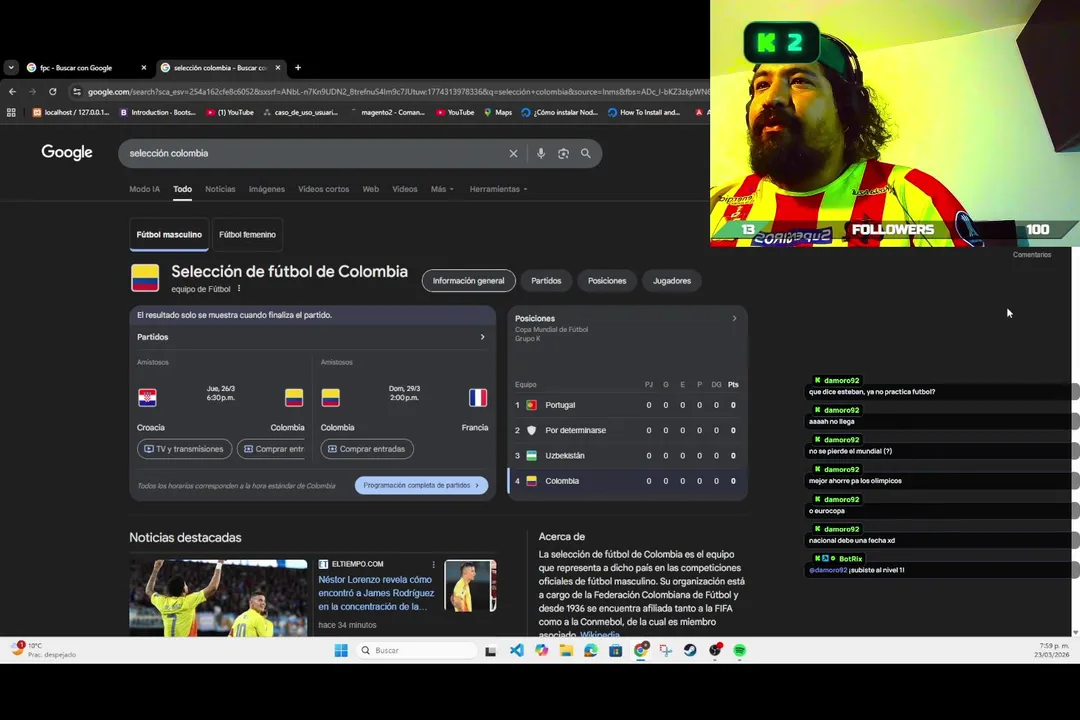Click the 'Posiciones' chip button
The image size is (1080, 720).
[x=607, y=280]
